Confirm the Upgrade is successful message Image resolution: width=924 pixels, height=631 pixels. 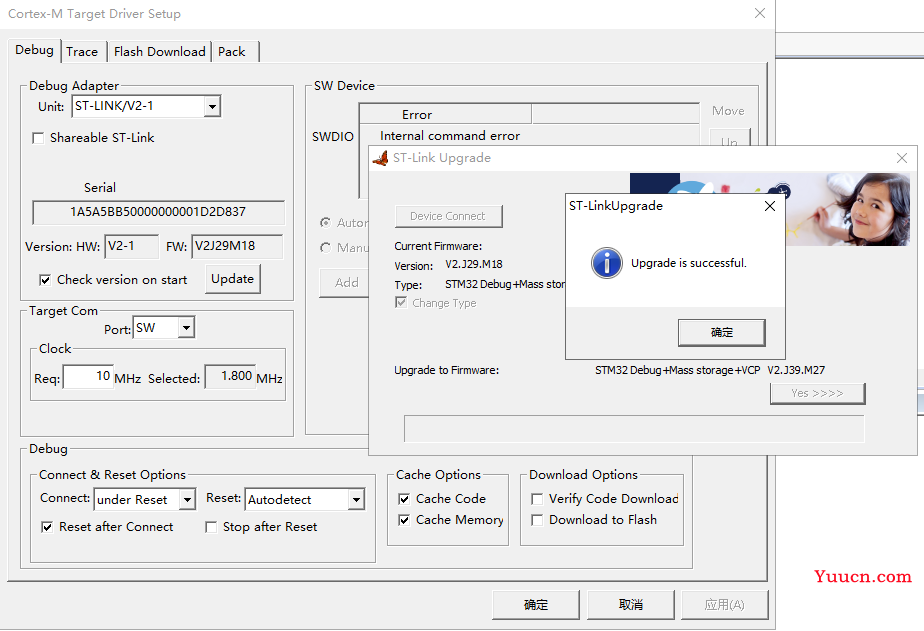pyautogui.click(x=722, y=333)
